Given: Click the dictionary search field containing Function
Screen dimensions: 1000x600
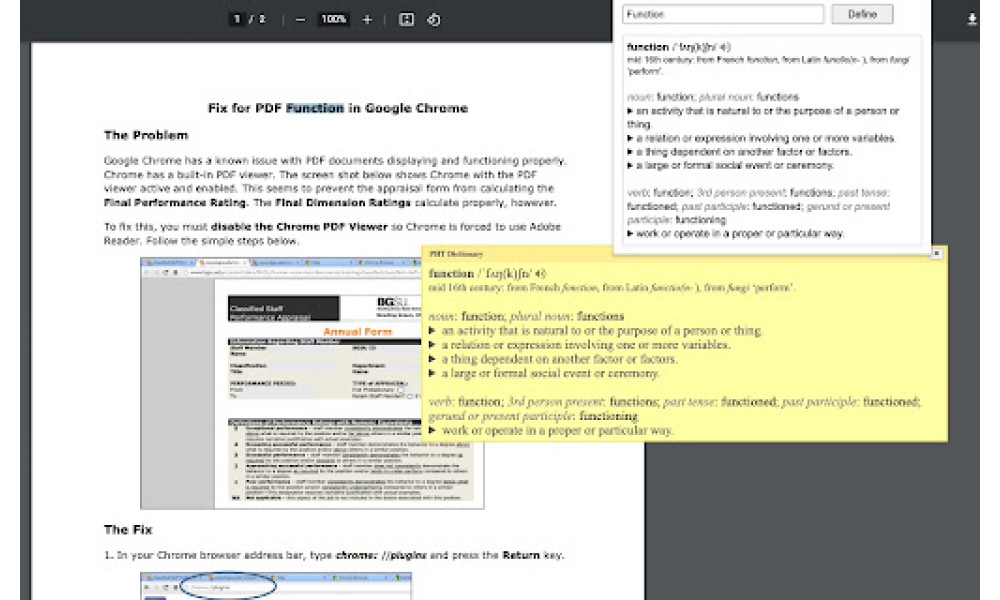Looking at the screenshot, I should click(723, 14).
